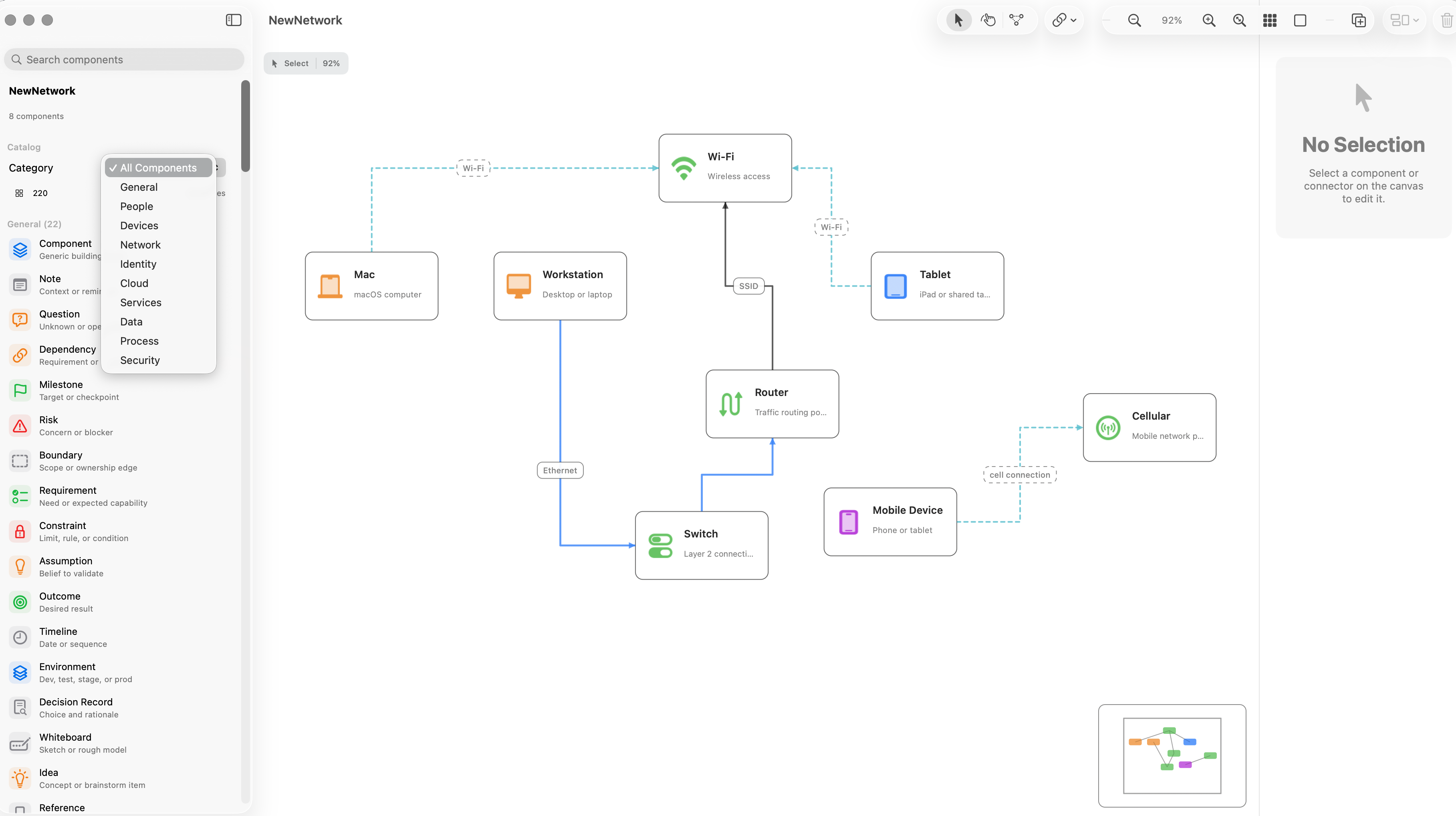Click the SSID connector label
The image size is (1456, 816).
coord(748,286)
